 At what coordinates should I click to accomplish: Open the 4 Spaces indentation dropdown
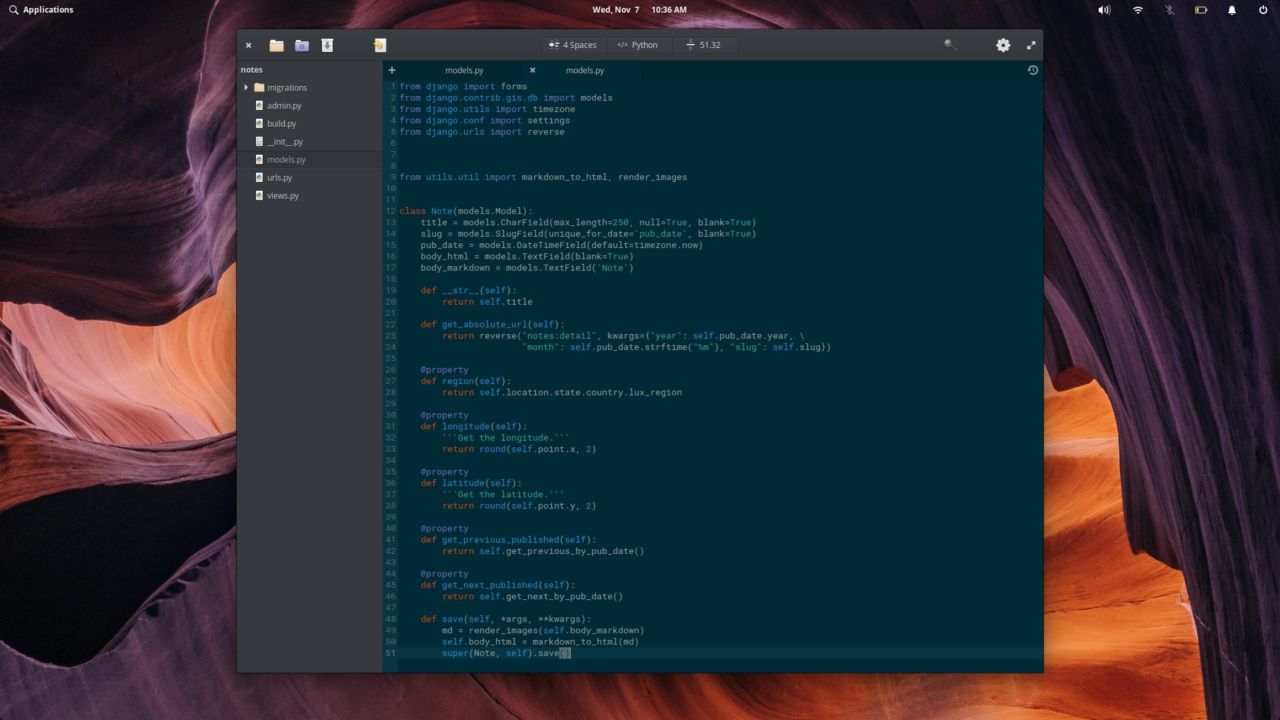click(x=575, y=44)
